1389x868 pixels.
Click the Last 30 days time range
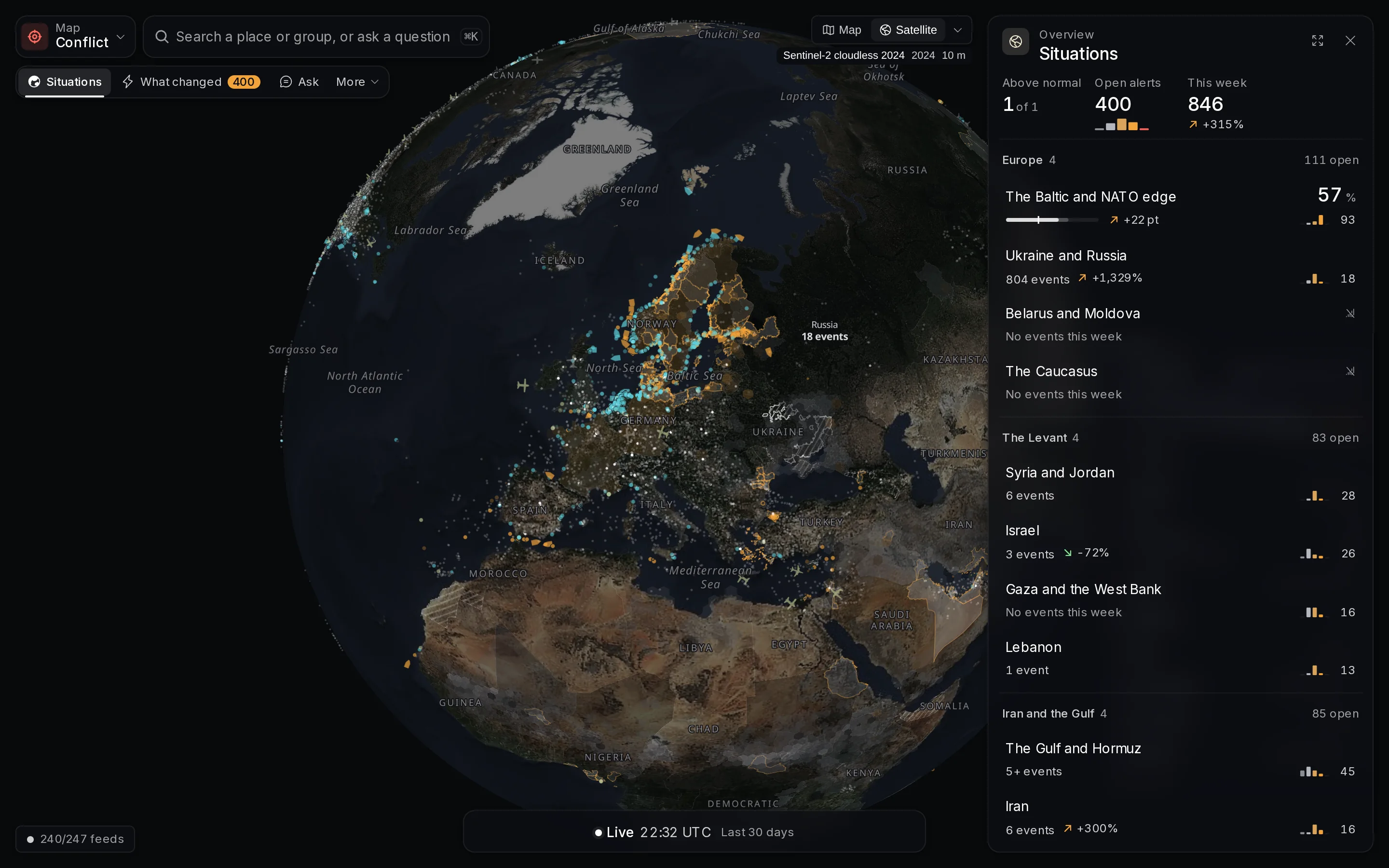point(757,832)
